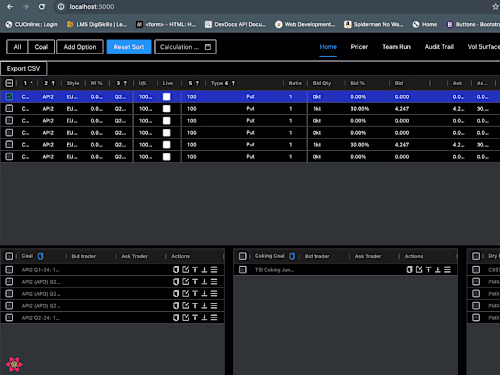
Task: Go forward in the browser
Action: (26, 7)
